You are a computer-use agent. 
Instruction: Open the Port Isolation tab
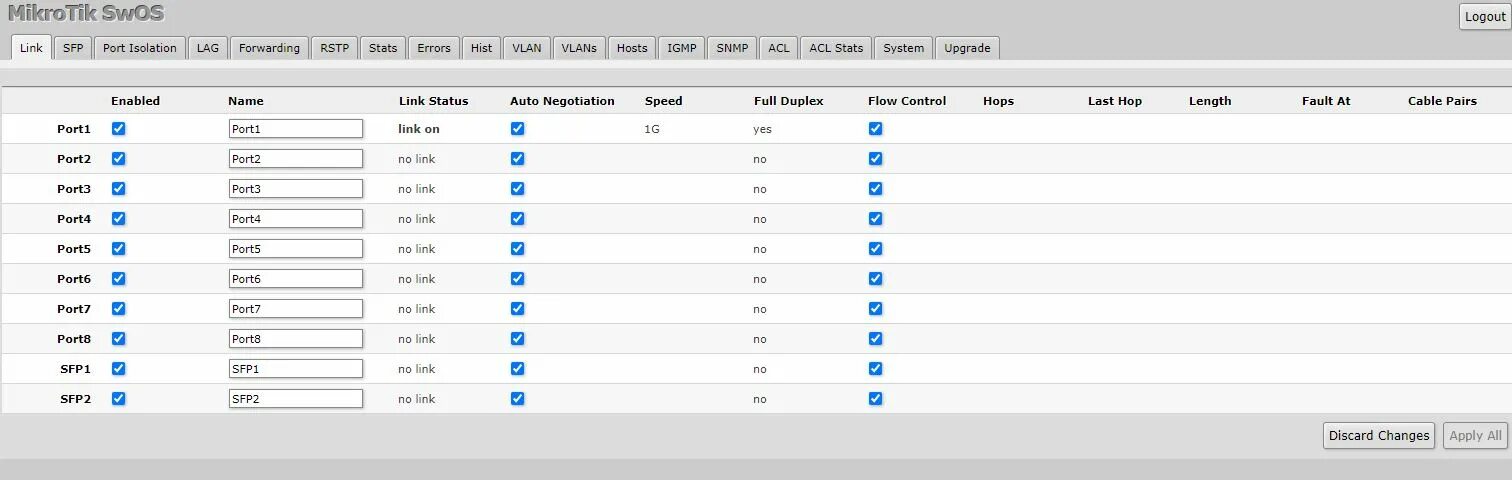click(x=140, y=48)
